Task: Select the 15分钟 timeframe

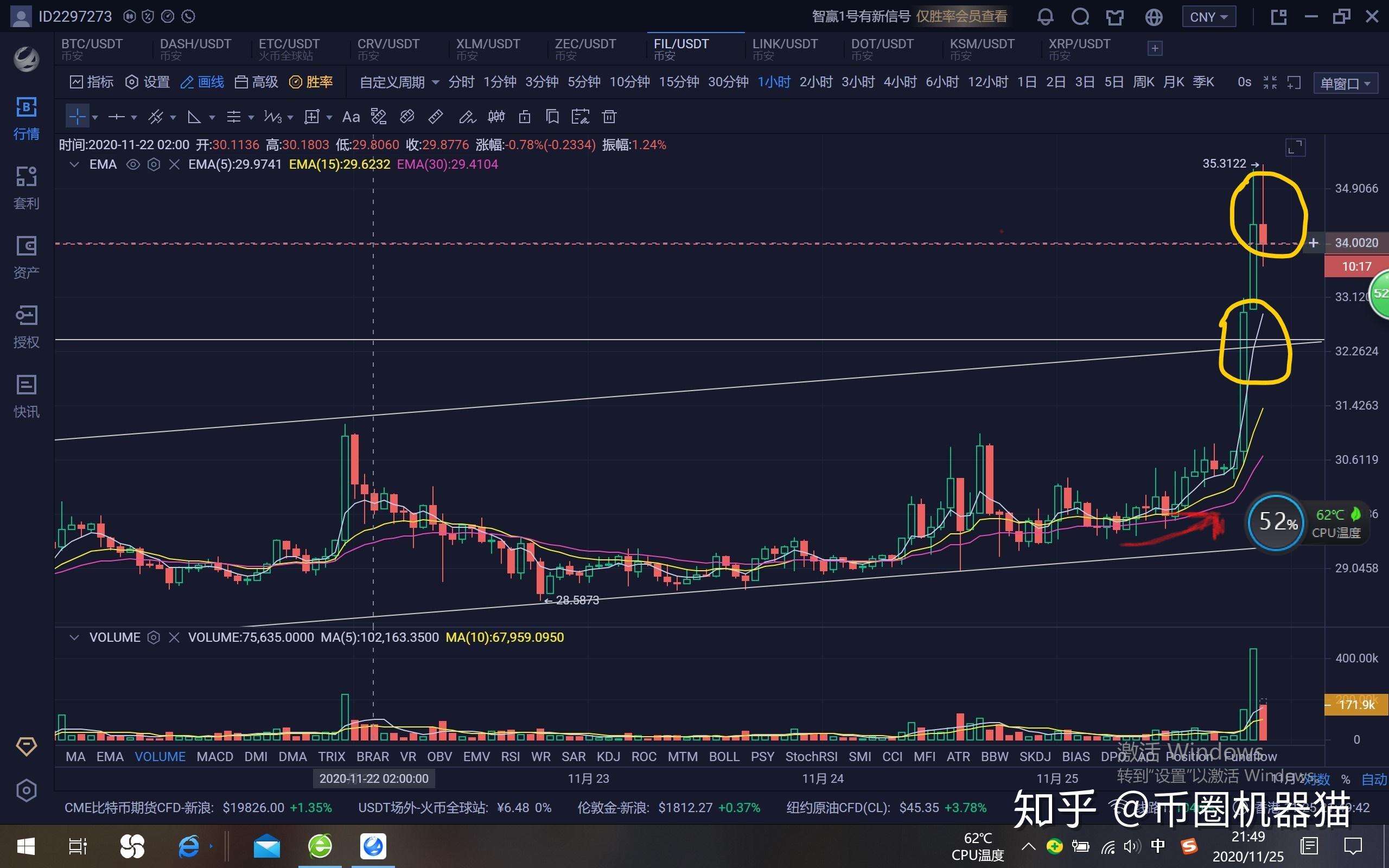Action: [x=678, y=82]
